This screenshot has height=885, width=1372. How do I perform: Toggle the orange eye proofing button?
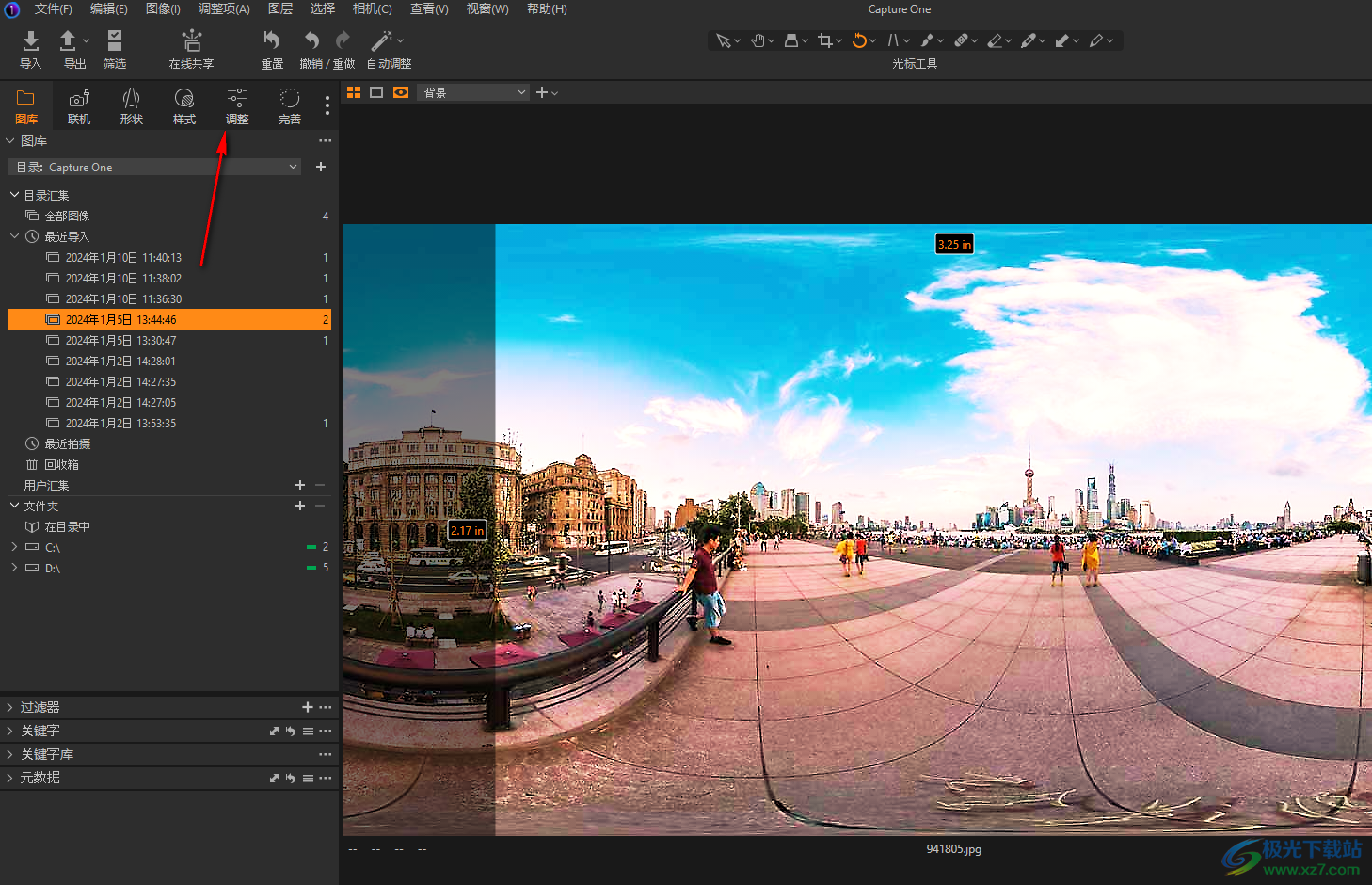(401, 92)
